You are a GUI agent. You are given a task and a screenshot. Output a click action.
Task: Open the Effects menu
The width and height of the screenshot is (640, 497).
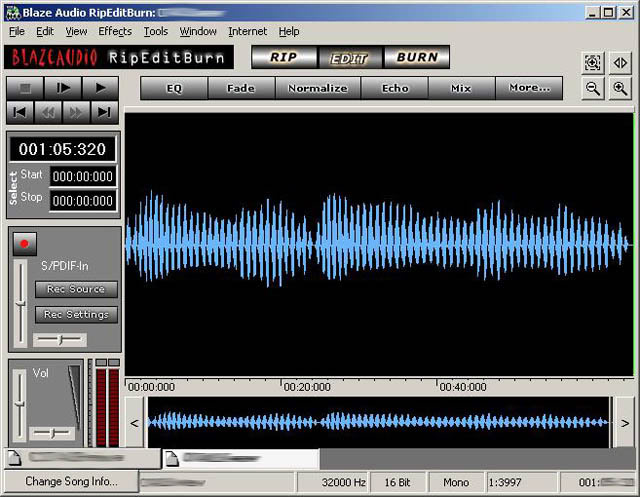click(x=115, y=31)
